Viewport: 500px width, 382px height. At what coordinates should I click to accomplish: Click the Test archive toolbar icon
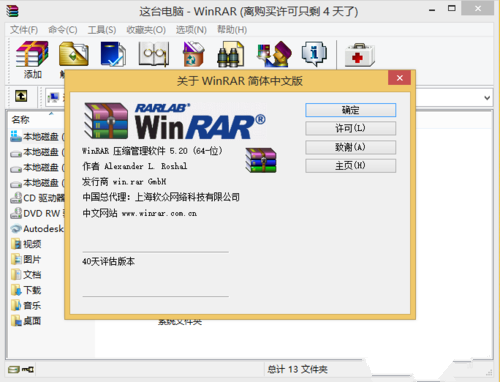(x=113, y=54)
